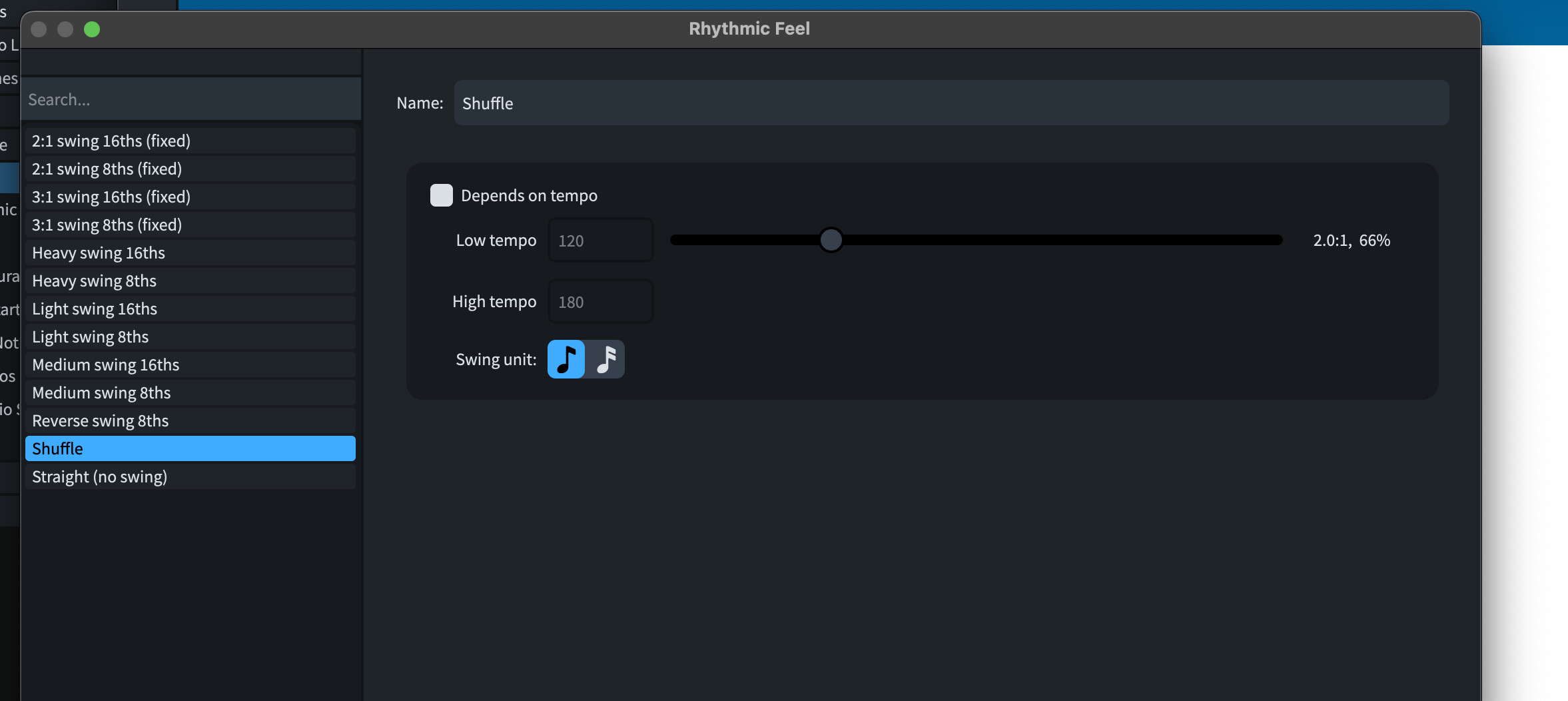Click the swing ratio slider handle

point(831,240)
